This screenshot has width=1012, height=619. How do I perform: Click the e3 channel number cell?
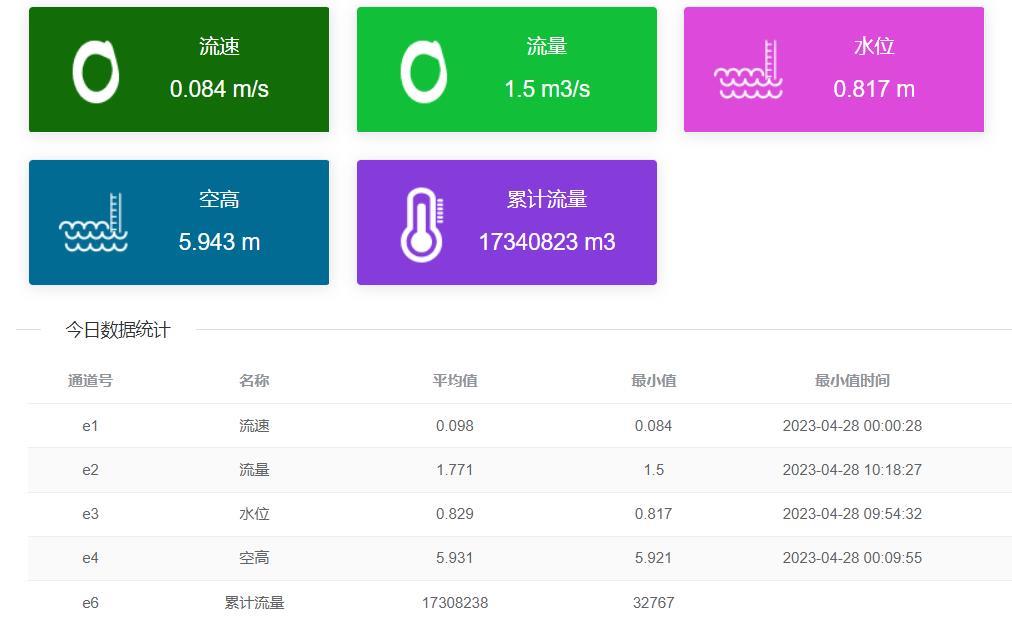click(x=90, y=514)
